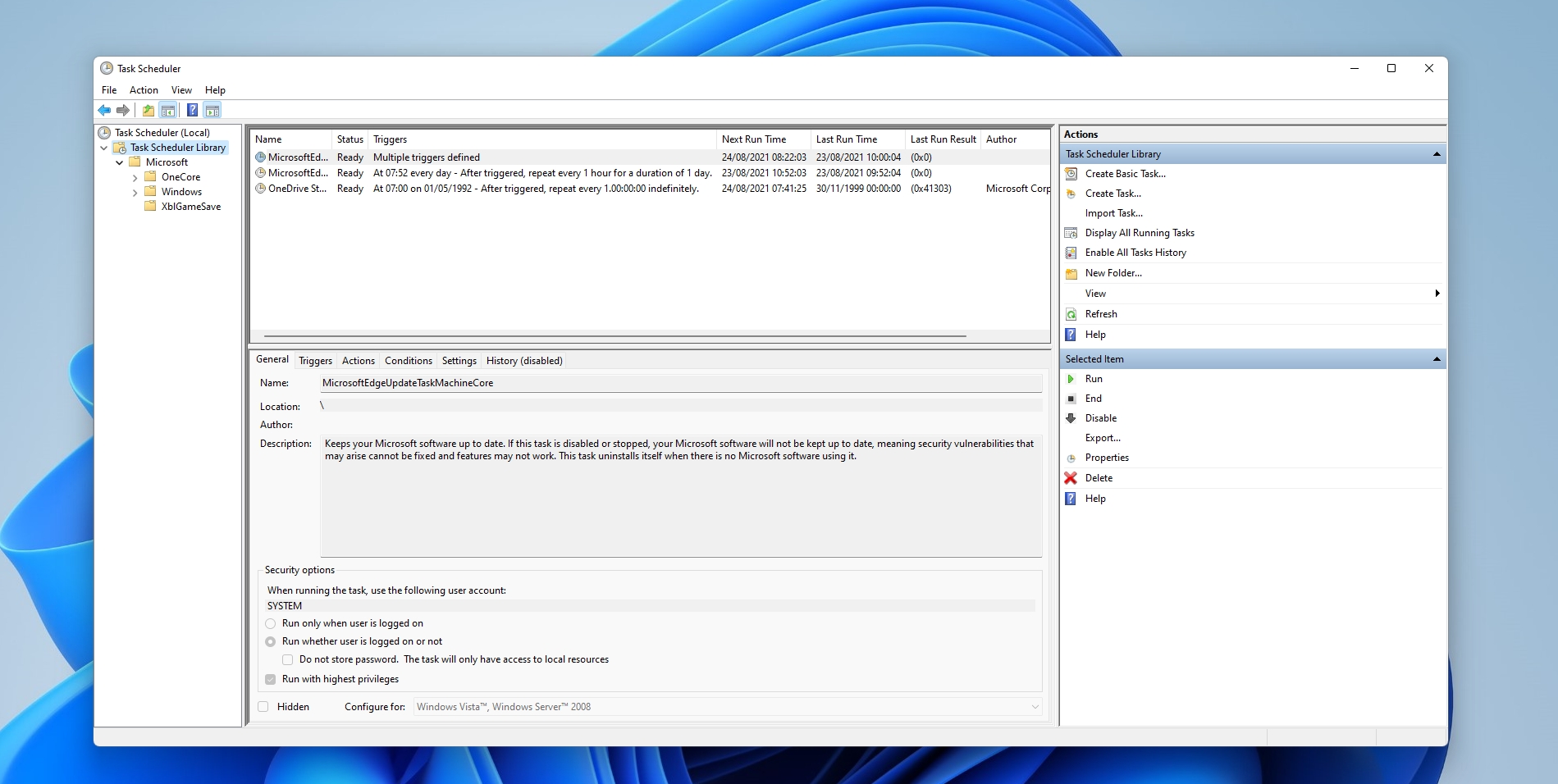Viewport: 1558px width, 784px height.
Task: Open the Configure for dropdown
Action: 1035,707
